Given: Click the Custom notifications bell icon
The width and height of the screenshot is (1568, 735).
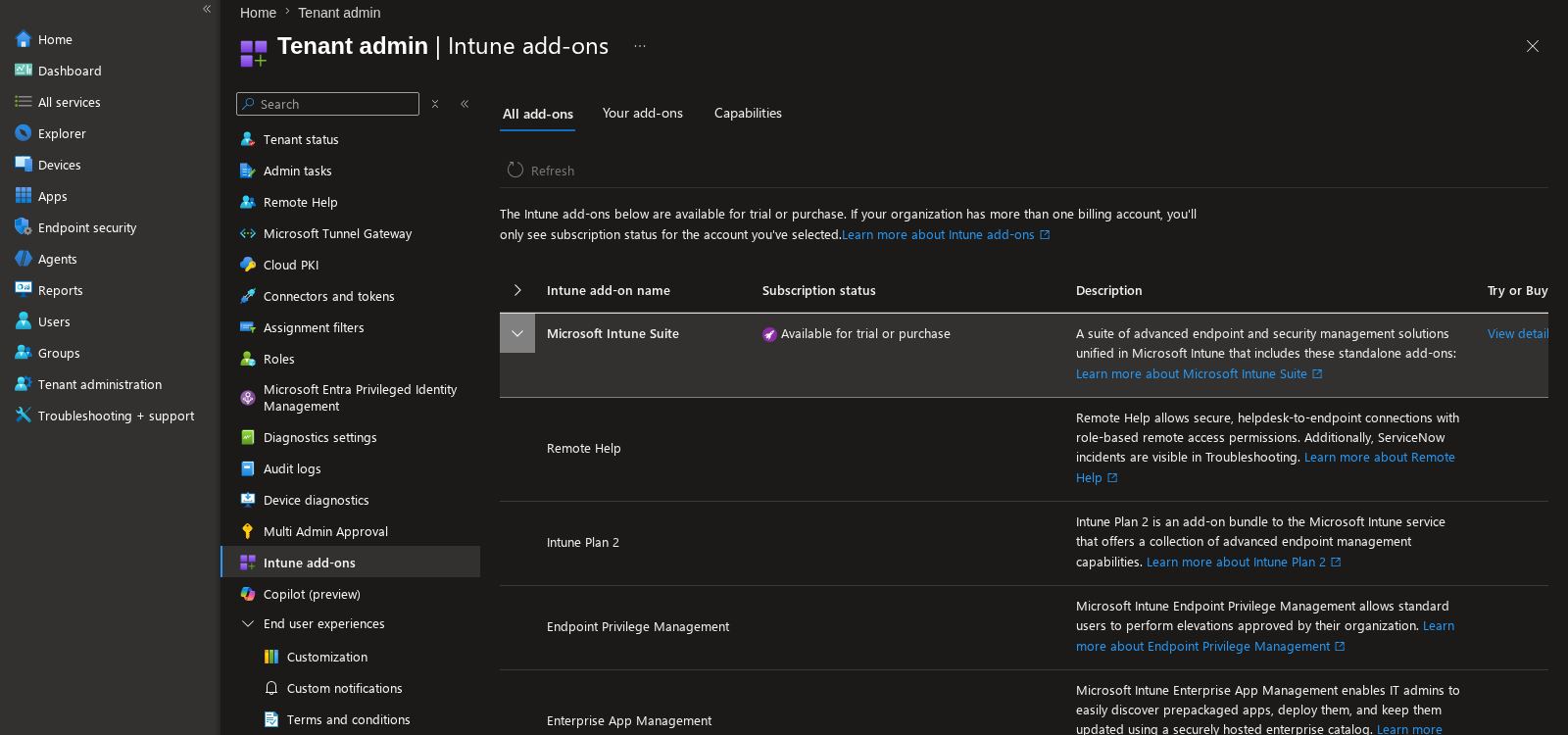Looking at the screenshot, I should 271,688.
